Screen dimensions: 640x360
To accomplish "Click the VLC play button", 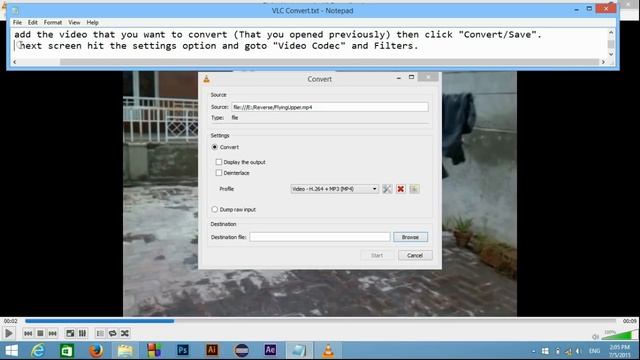I will [9, 333].
